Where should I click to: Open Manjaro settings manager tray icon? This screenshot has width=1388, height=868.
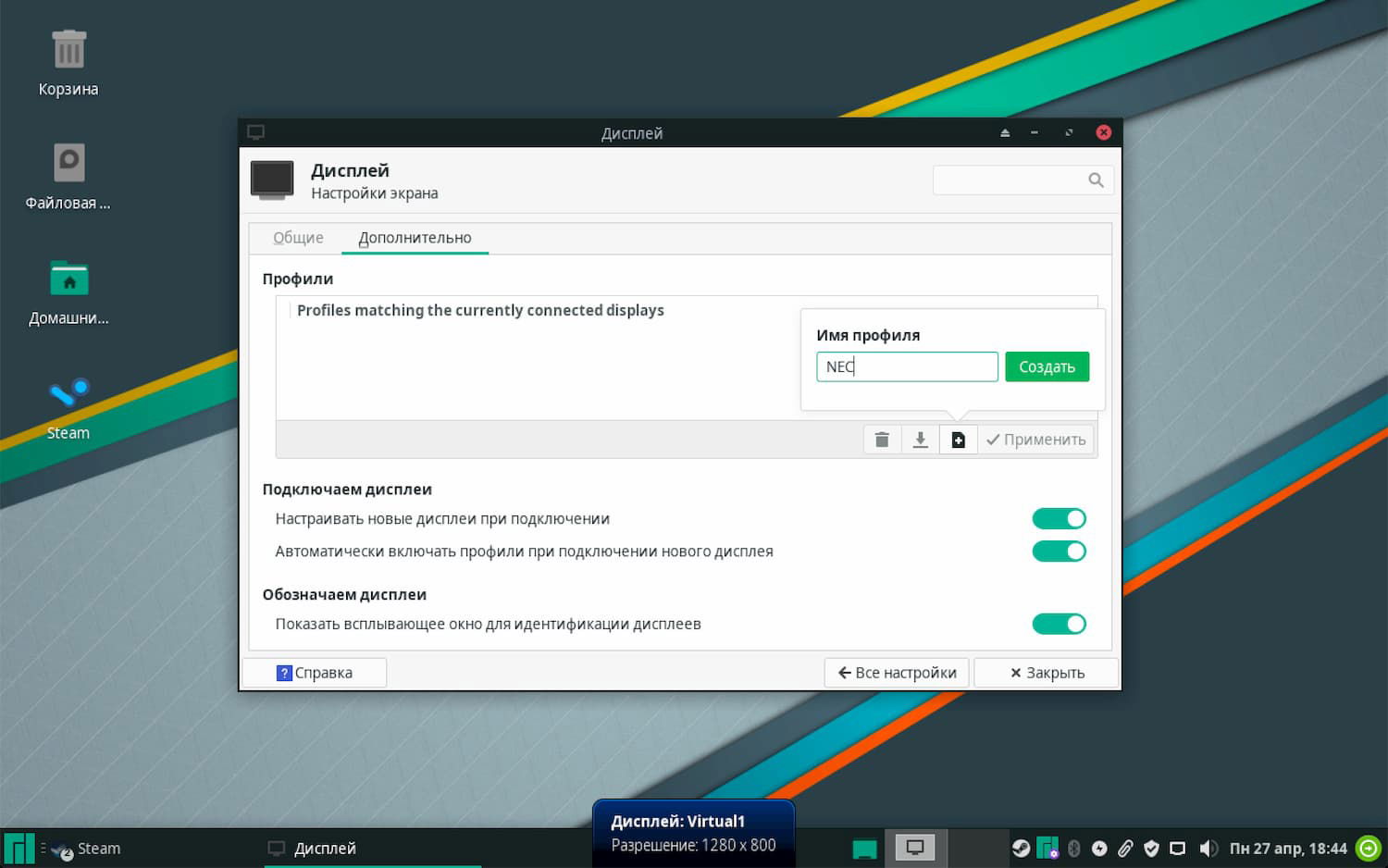[x=1047, y=849]
